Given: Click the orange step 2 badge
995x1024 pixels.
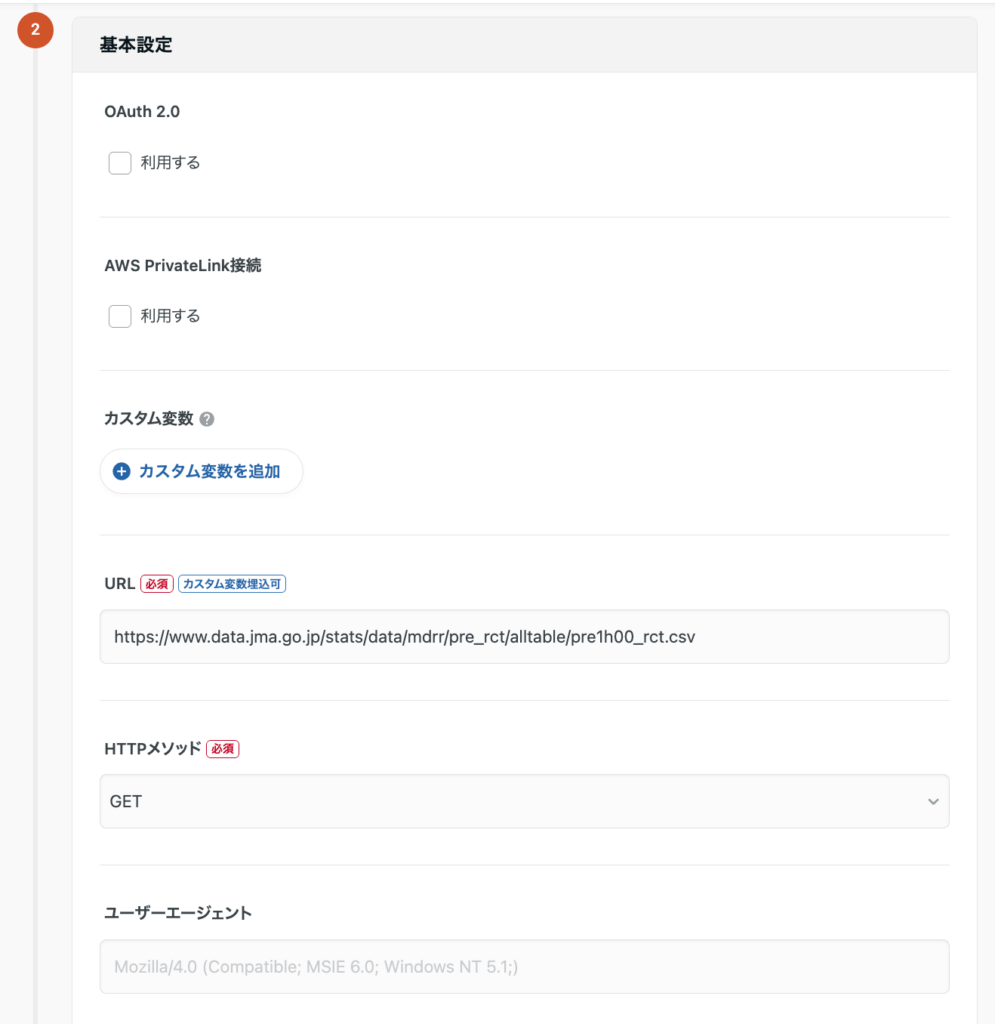Looking at the screenshot, I should 35,30.
